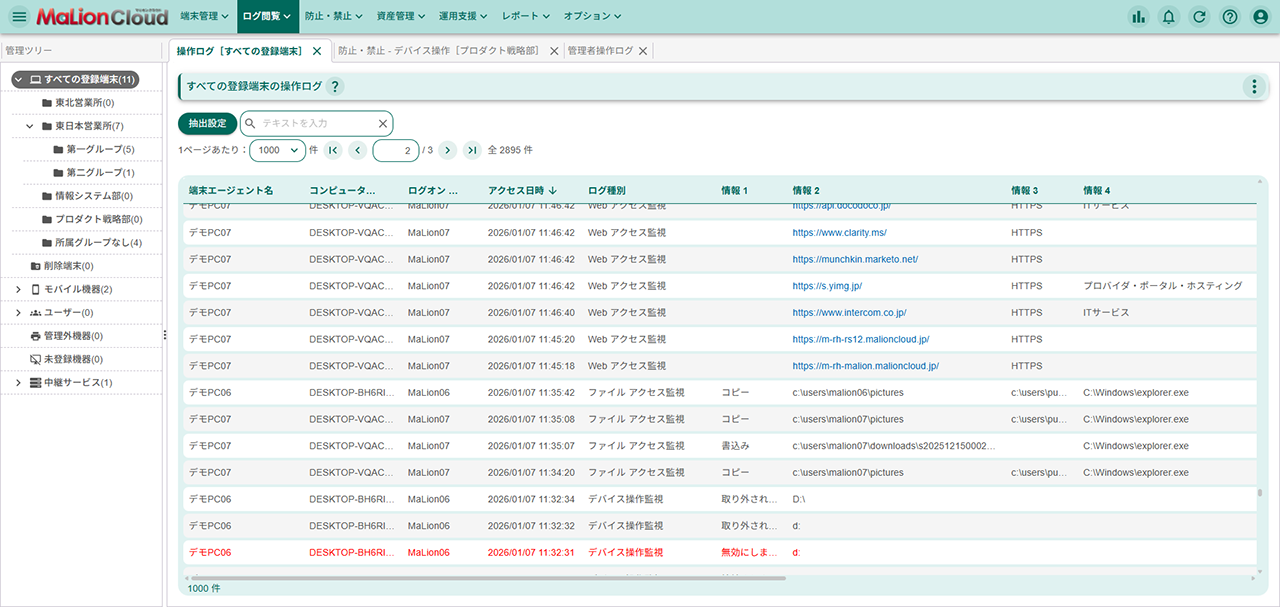Viewport: 1280px width, 607px height.
Task: Switch to the 管理者操作ログ tab
Action: point(600,51)
